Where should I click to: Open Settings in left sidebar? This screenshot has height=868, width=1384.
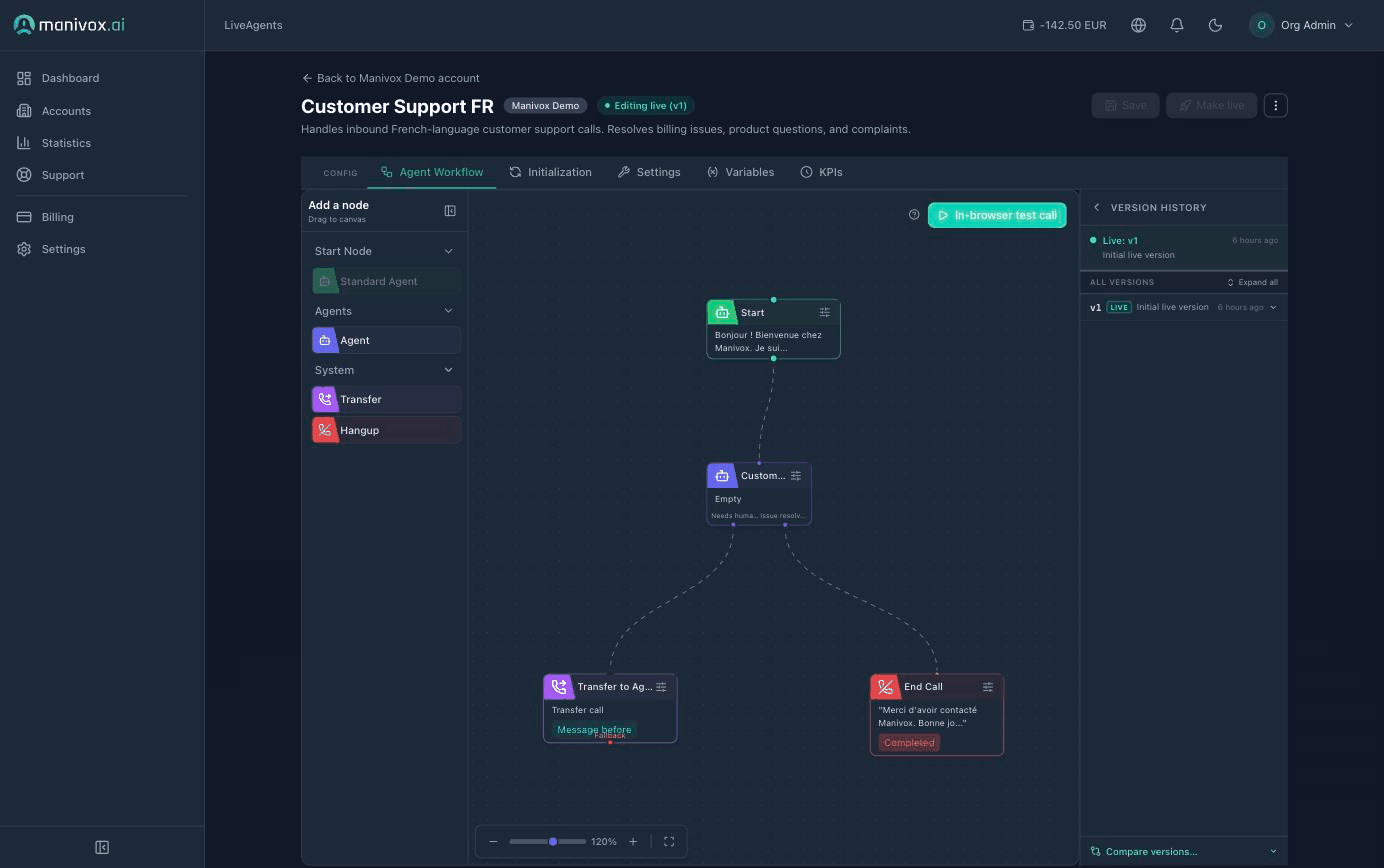102,249
